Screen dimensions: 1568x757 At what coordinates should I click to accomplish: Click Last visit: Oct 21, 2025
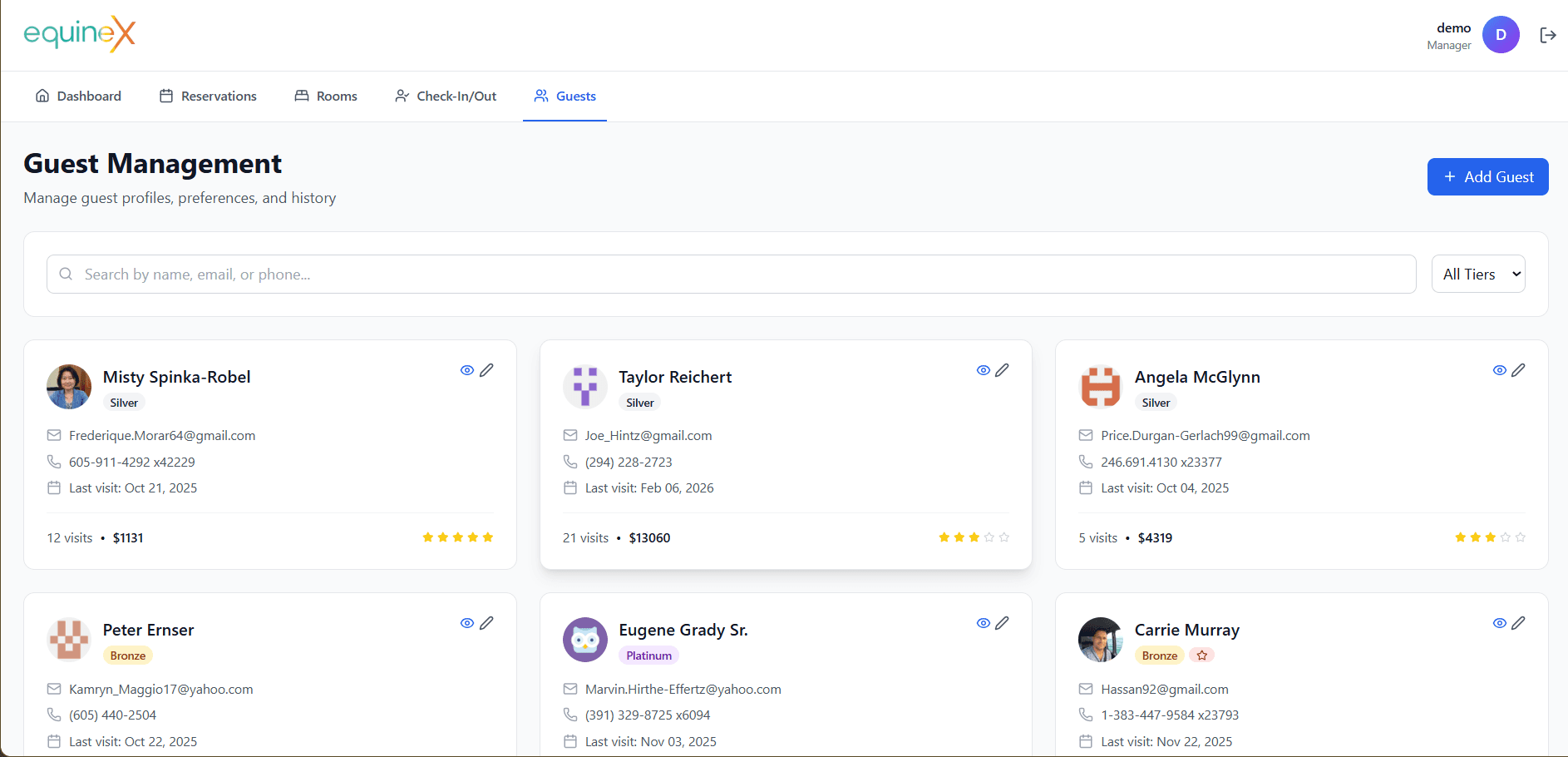click(133, 487)
